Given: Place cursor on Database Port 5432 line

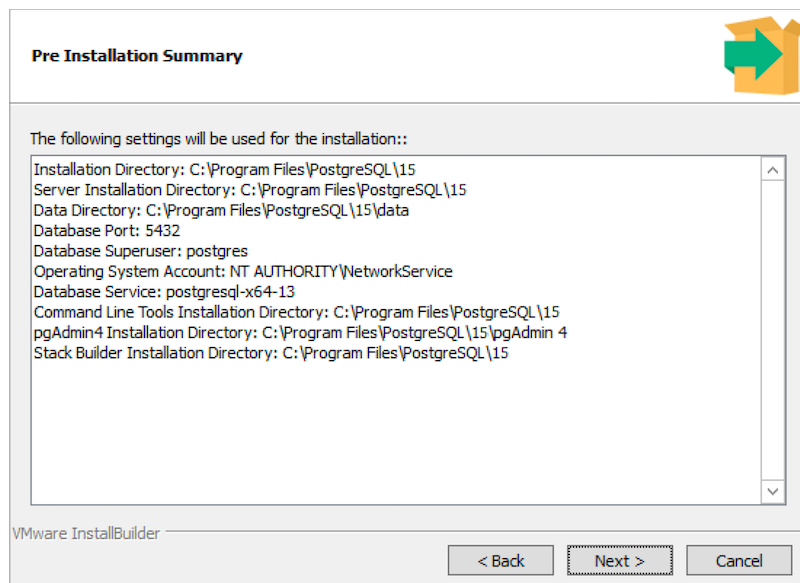Looking at the screenshot, I should tap(107, 231).
